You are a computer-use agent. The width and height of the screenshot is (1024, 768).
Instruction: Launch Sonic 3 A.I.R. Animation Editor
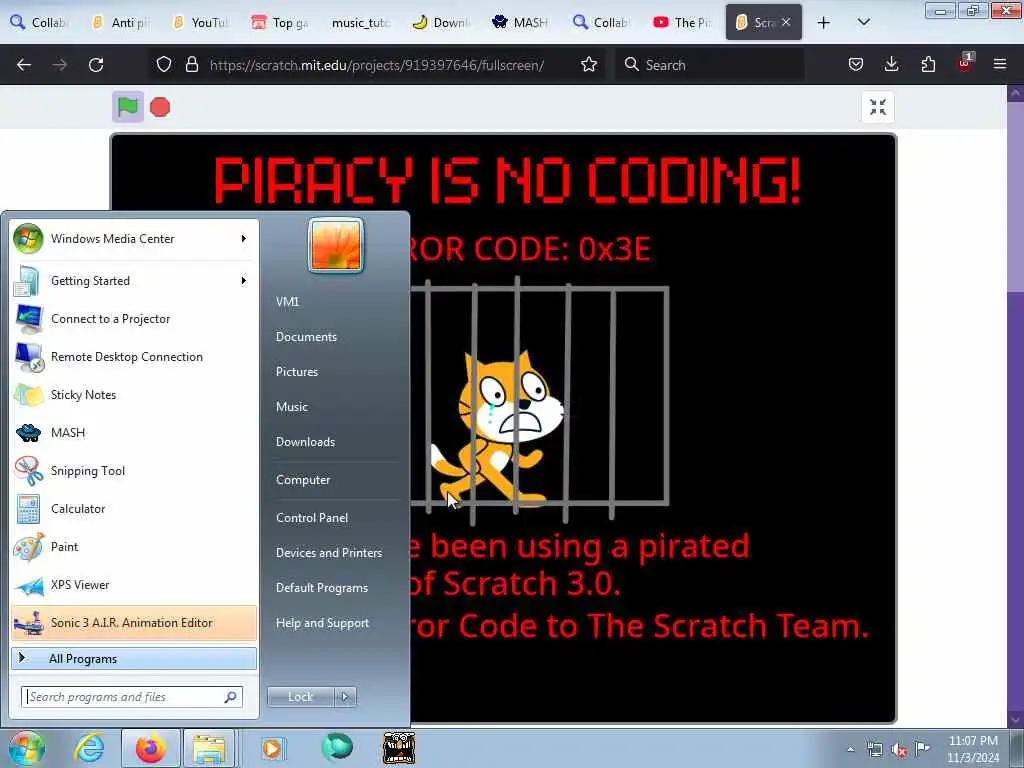[134, 622]
